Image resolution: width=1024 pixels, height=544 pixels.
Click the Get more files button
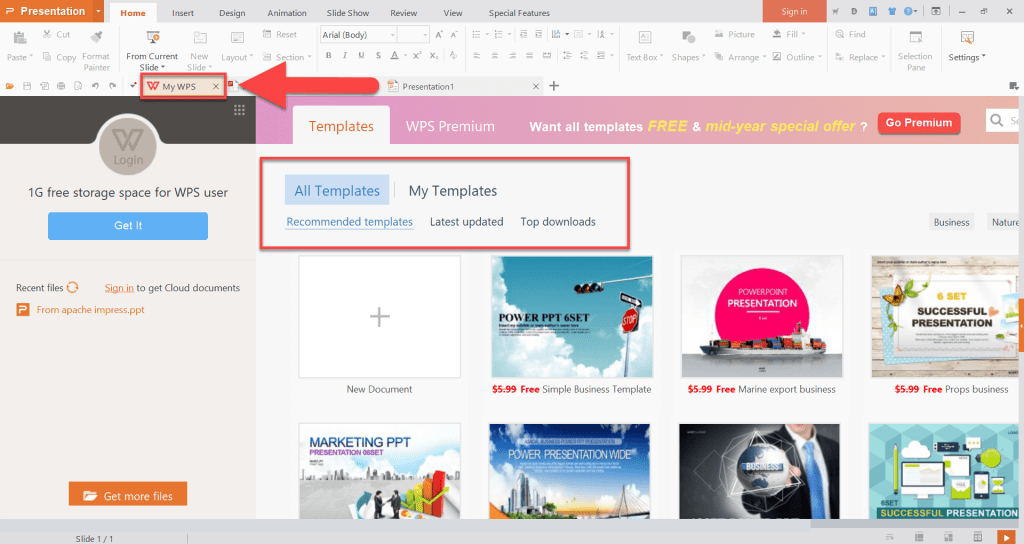[x=128, y=496]
